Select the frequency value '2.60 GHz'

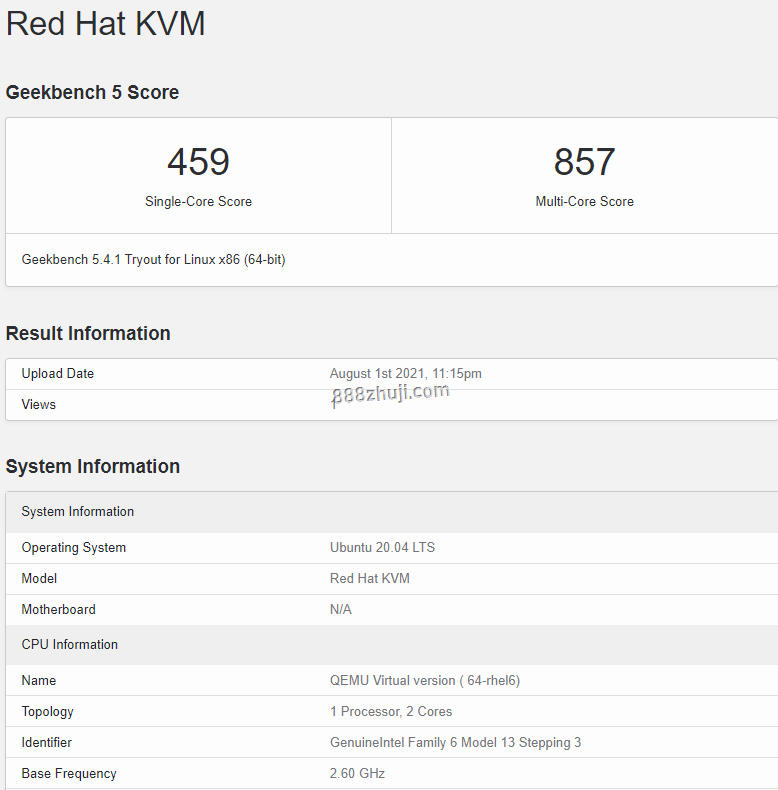[357, 773]
